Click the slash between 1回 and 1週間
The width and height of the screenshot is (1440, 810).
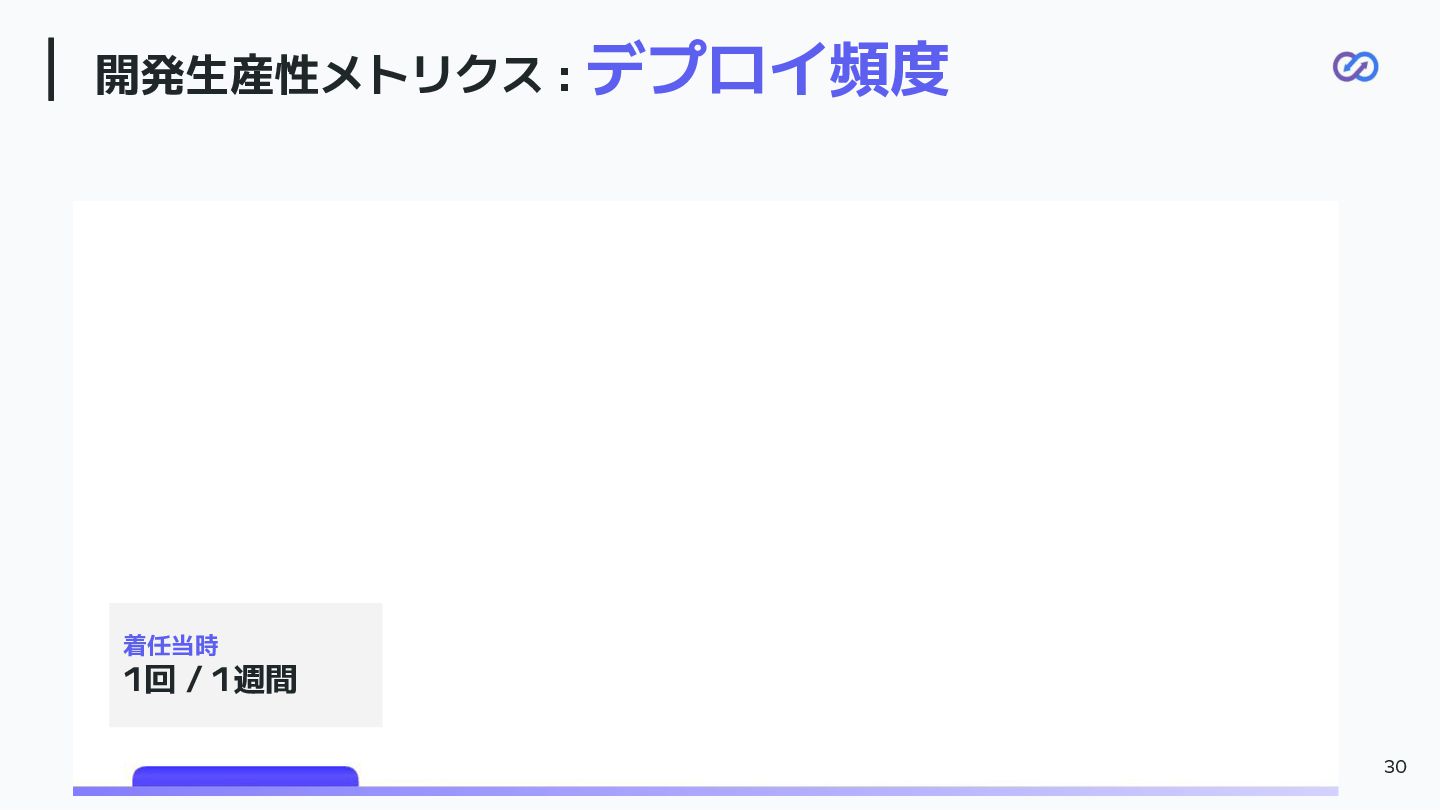tap(193, 680)
